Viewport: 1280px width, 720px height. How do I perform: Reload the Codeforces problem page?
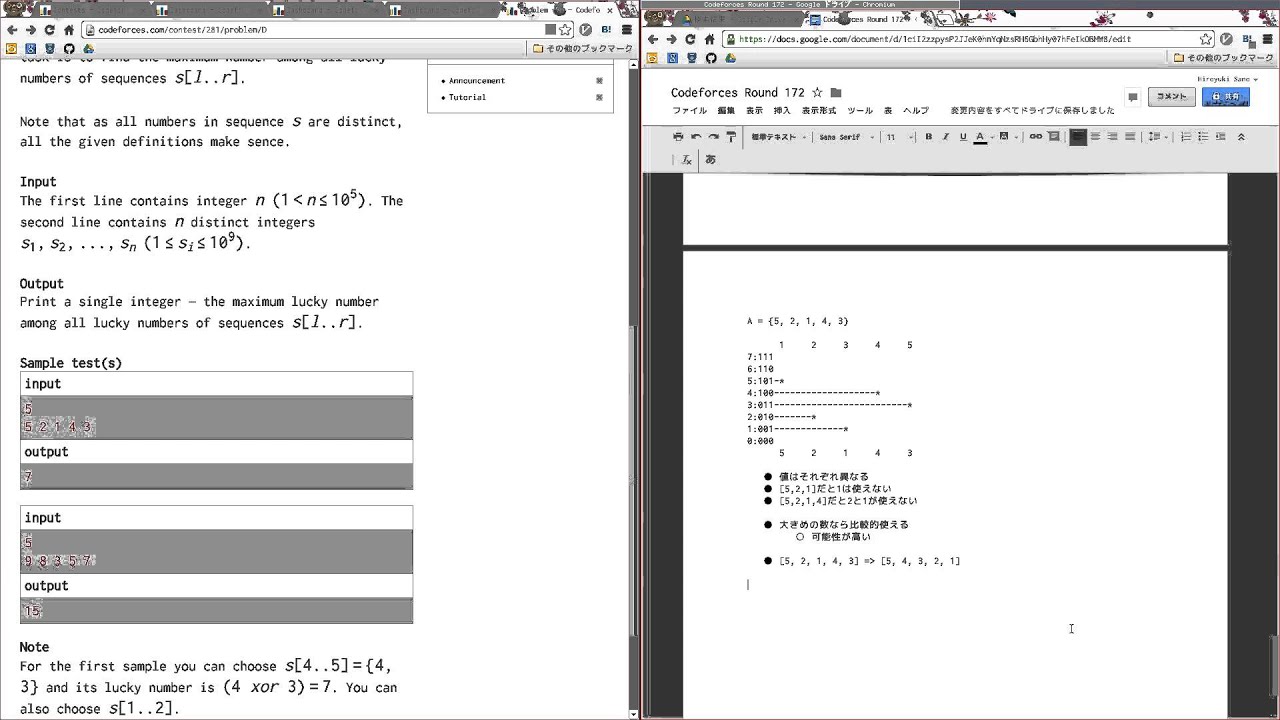(49, 30)
